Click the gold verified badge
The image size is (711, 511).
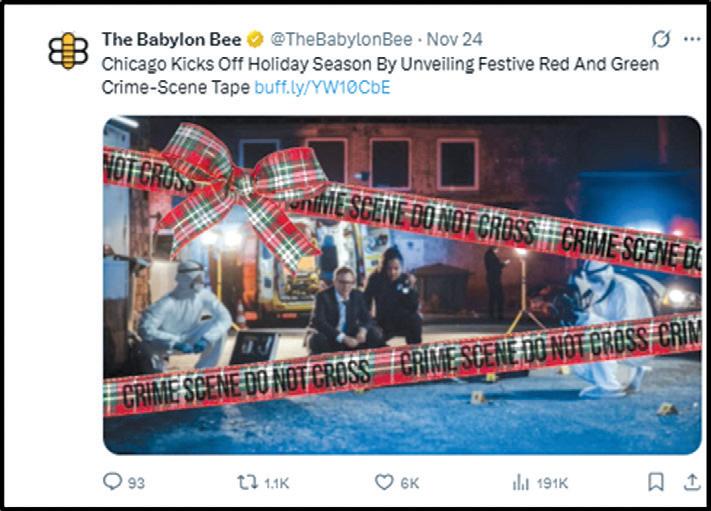click(255, 39)
